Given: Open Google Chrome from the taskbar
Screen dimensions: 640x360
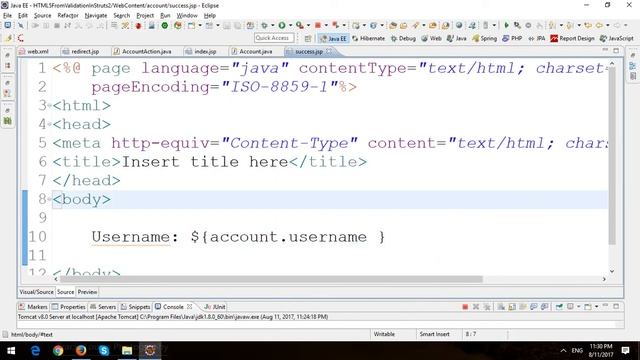Looking at the screenshot, I should click(58, 351).
